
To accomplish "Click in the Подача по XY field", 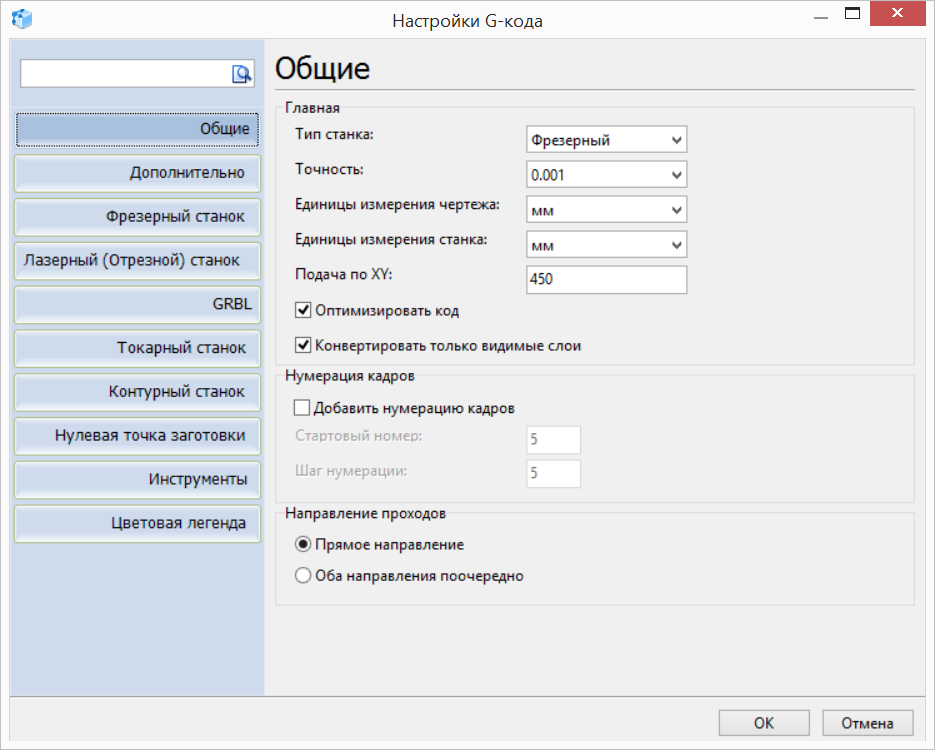I will [600, 280].
